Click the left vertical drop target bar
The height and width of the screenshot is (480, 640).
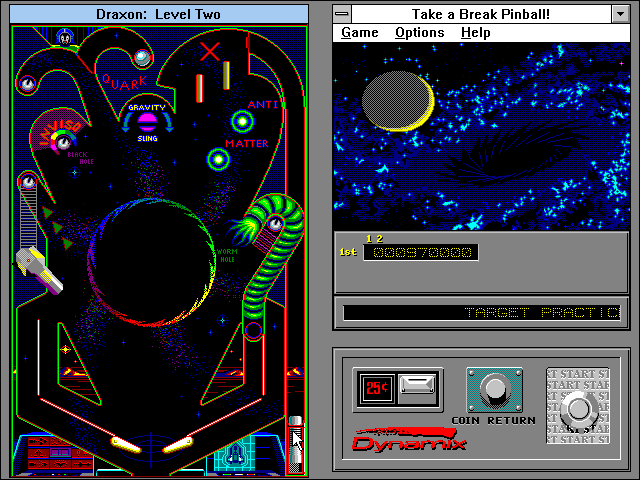(200, 88)
